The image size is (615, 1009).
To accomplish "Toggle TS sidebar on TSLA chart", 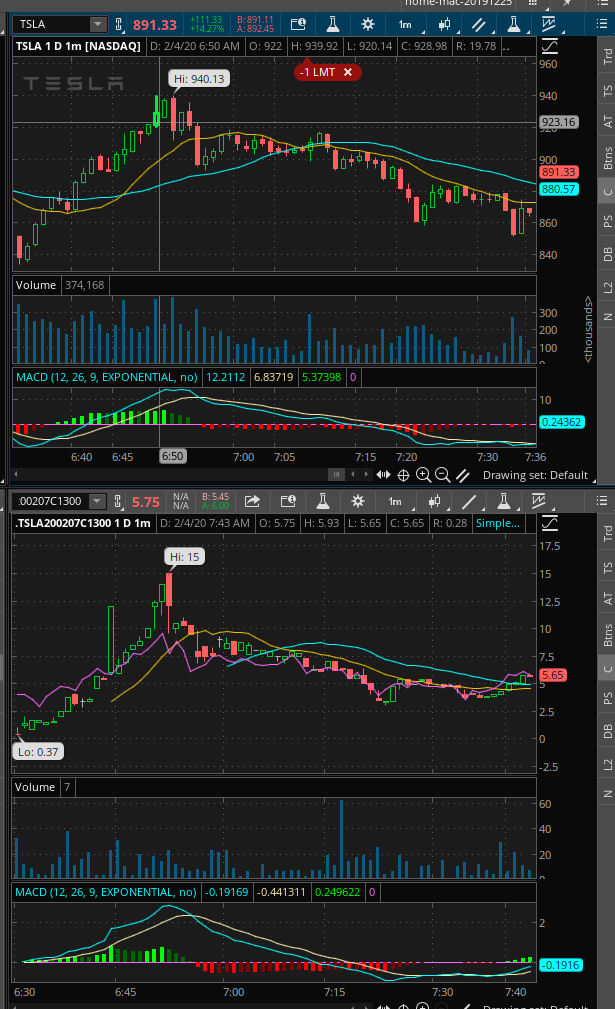I will 607,91.
